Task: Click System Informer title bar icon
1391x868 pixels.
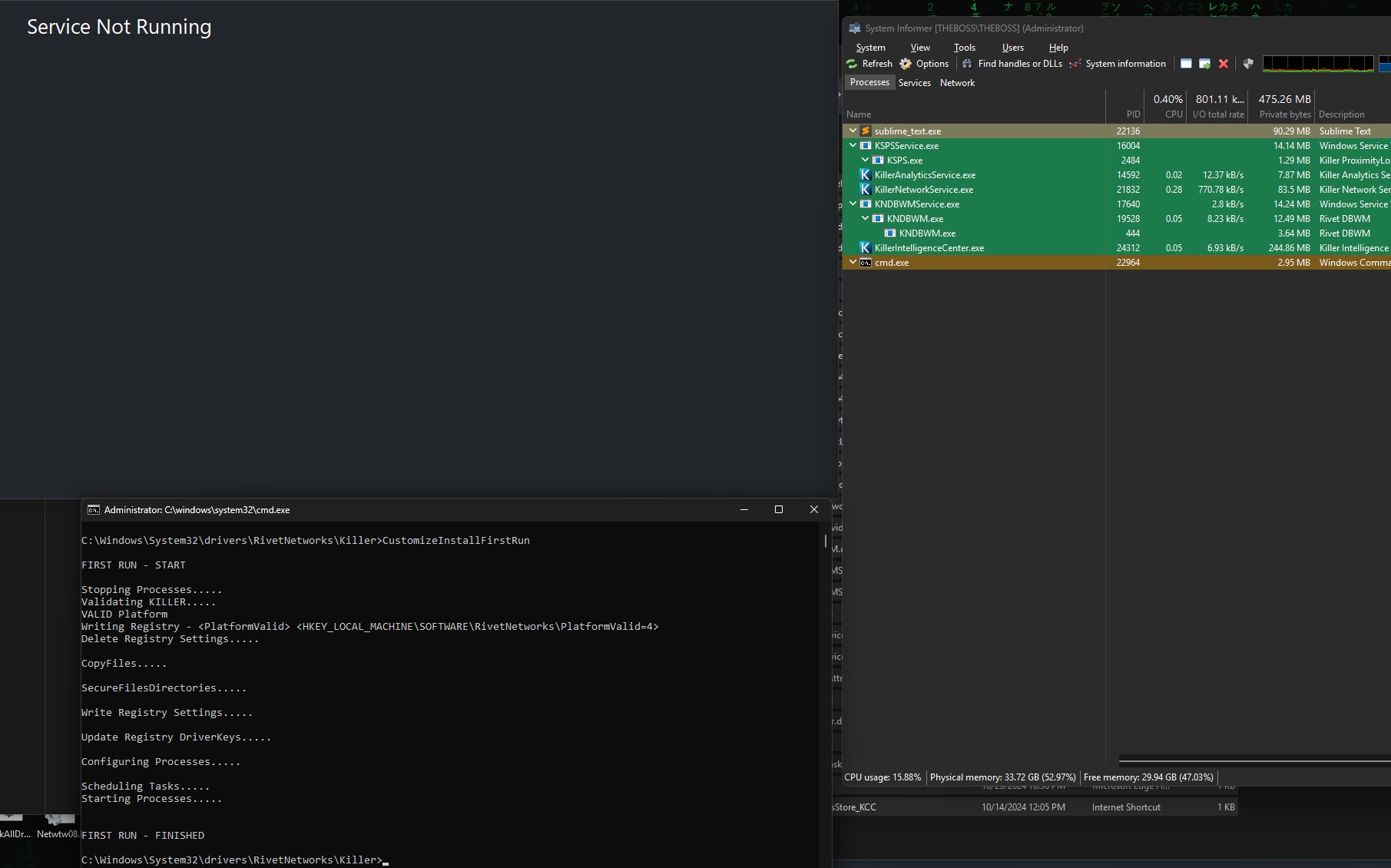Action: (x=854, y=28)
